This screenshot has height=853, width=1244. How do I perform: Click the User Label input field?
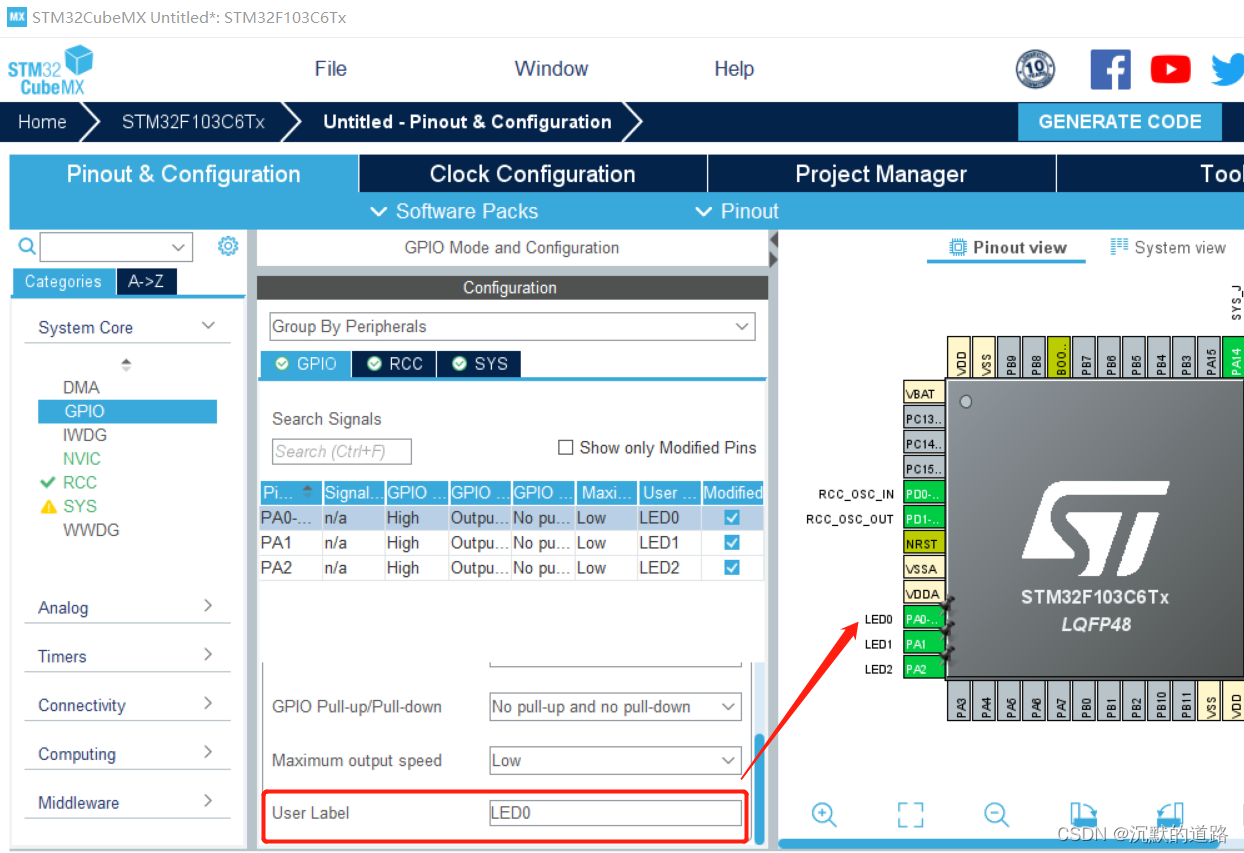tap(616, 813)
